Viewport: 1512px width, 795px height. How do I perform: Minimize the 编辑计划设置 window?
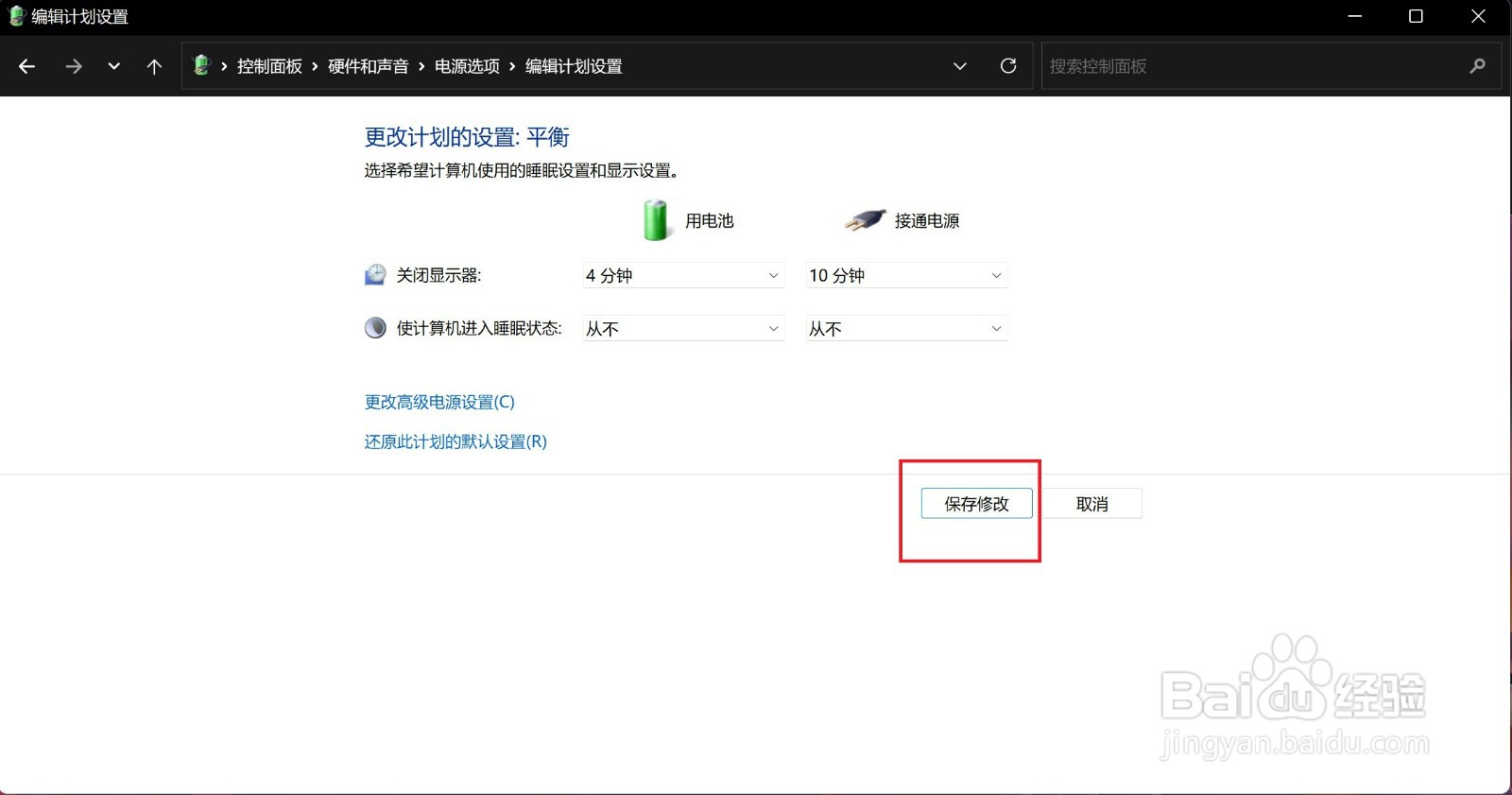tap(1355, 16)
